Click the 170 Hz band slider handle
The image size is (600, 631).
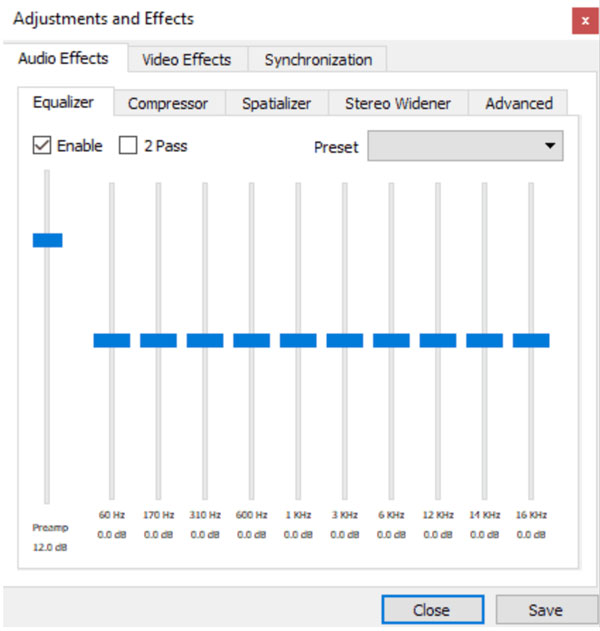coord(159,340)
